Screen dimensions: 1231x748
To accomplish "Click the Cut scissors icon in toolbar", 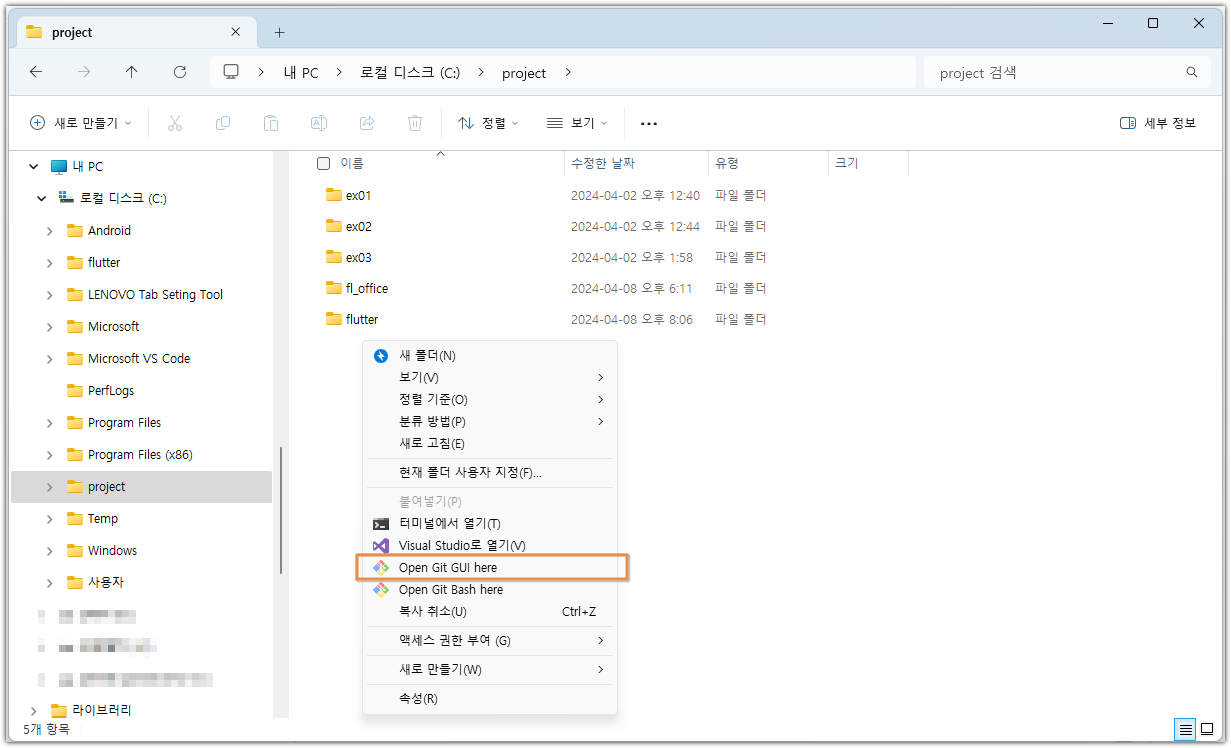I will click(175, 123).
